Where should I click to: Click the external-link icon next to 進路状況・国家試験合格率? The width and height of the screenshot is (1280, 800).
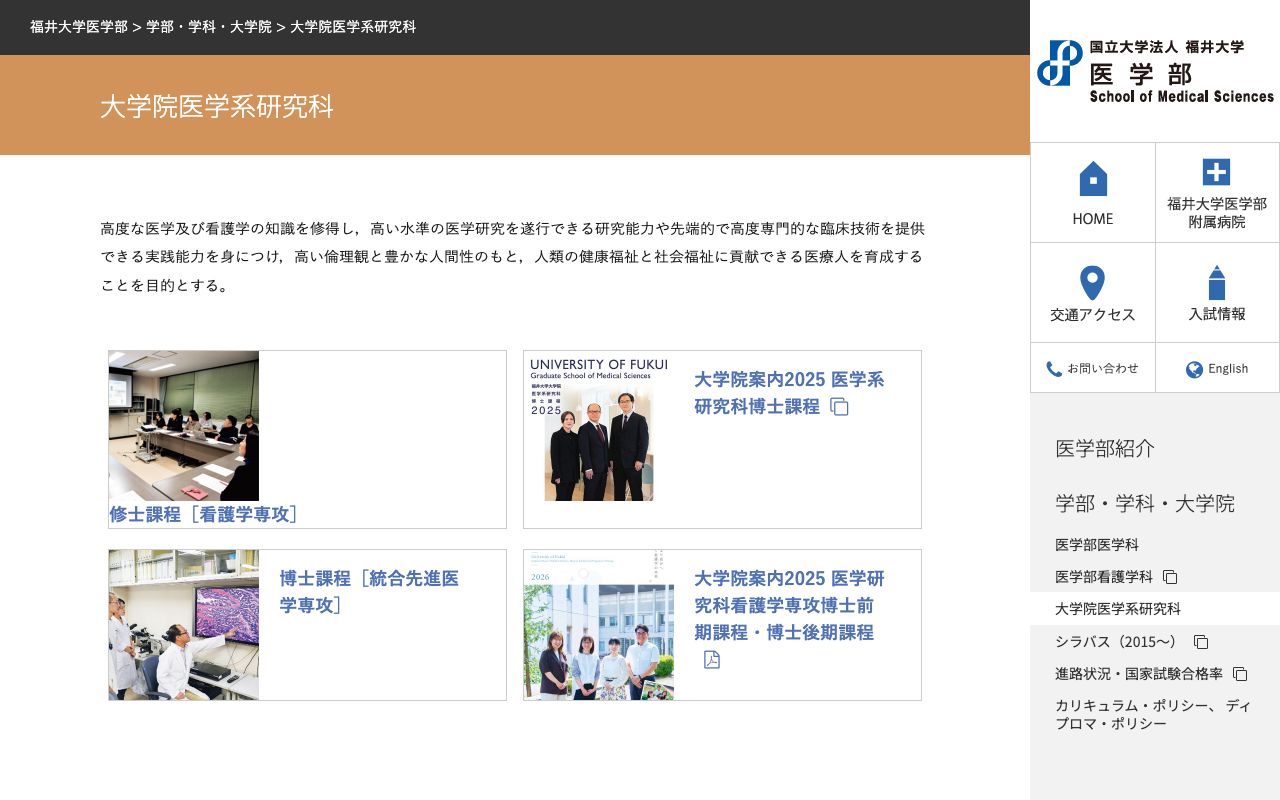(x=1243, y=674)
